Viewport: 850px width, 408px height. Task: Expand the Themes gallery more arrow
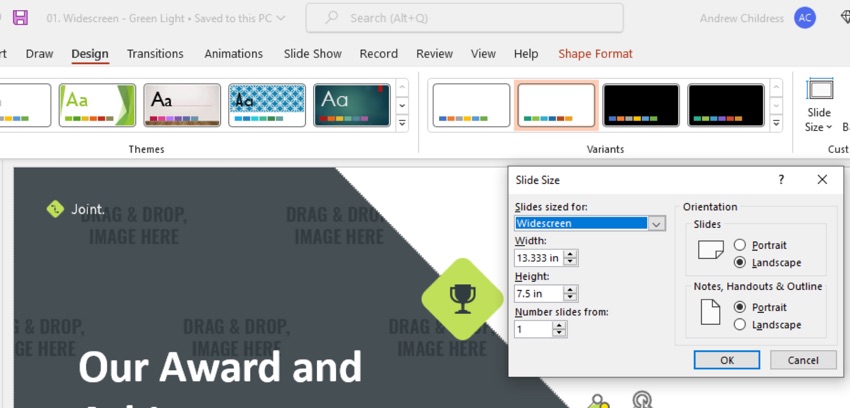[x=402, y=124]
